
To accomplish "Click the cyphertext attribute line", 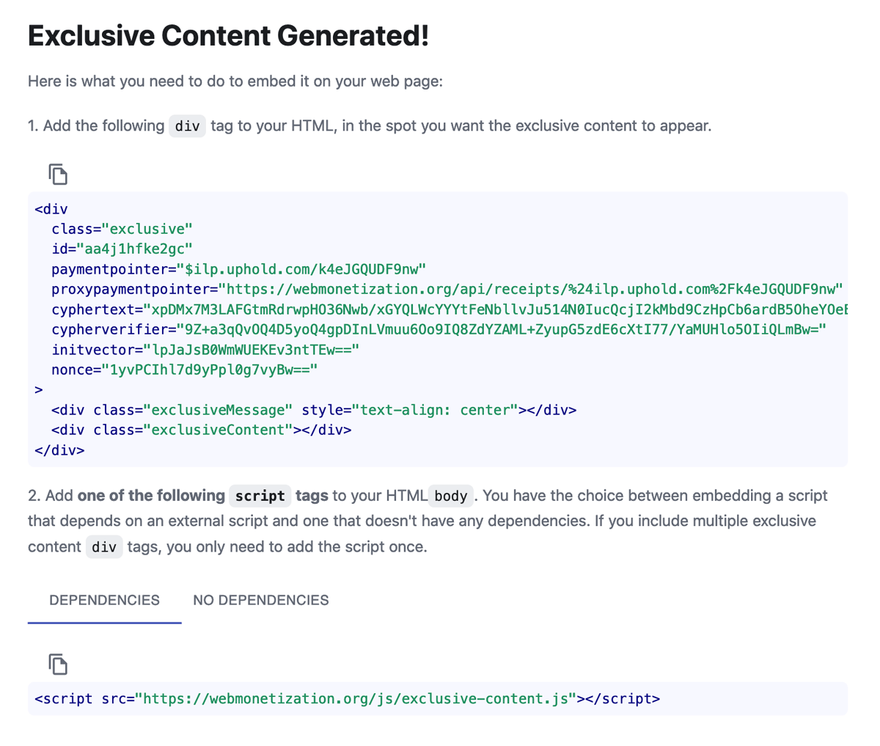I will pos(450,309).
